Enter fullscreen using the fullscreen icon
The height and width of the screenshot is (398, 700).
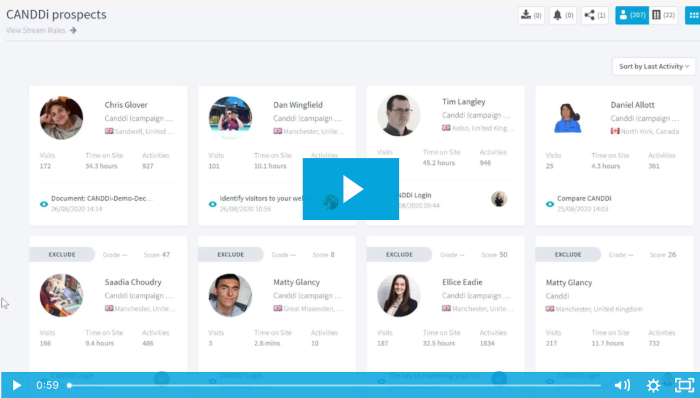[x=684, y=385]
